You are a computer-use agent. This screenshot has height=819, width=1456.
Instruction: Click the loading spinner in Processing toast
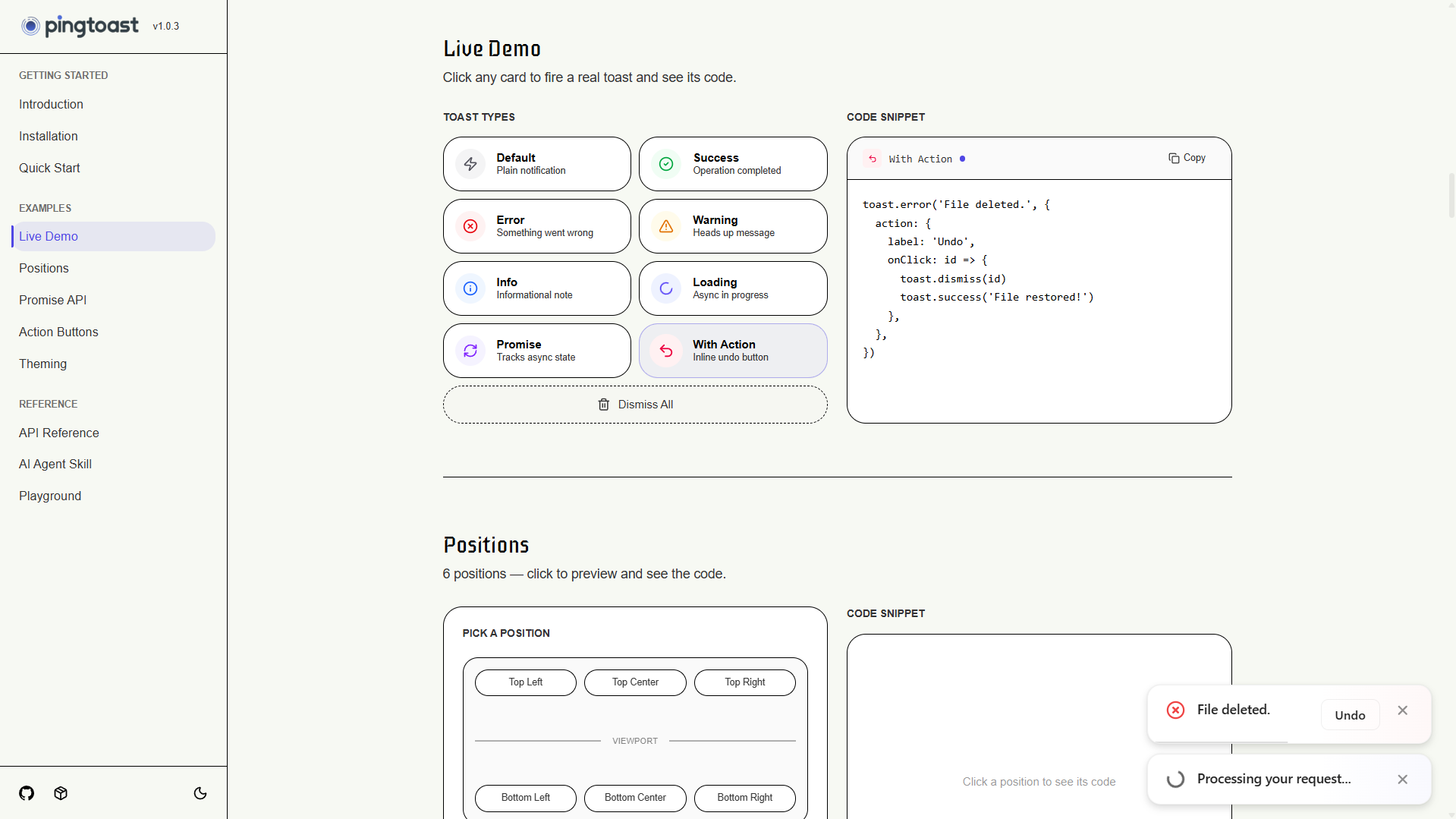1175,780
